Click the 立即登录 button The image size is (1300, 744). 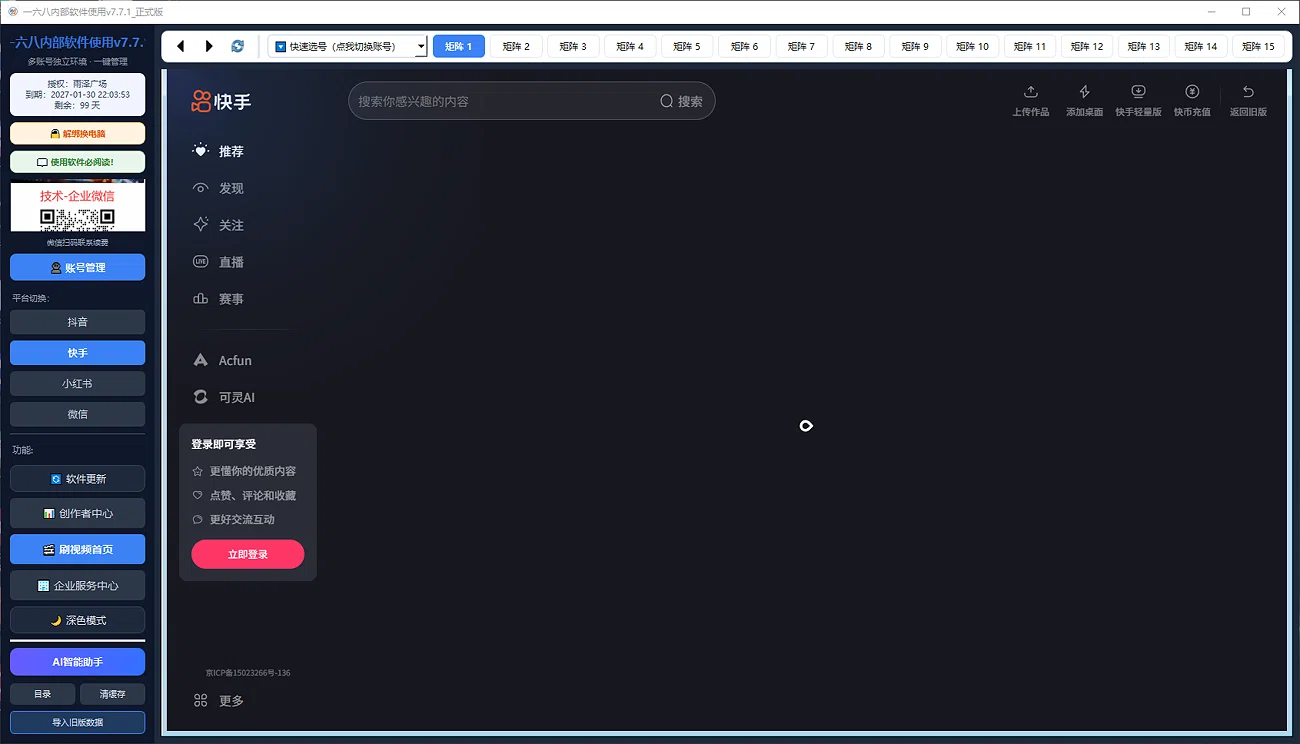coord(248,554)
